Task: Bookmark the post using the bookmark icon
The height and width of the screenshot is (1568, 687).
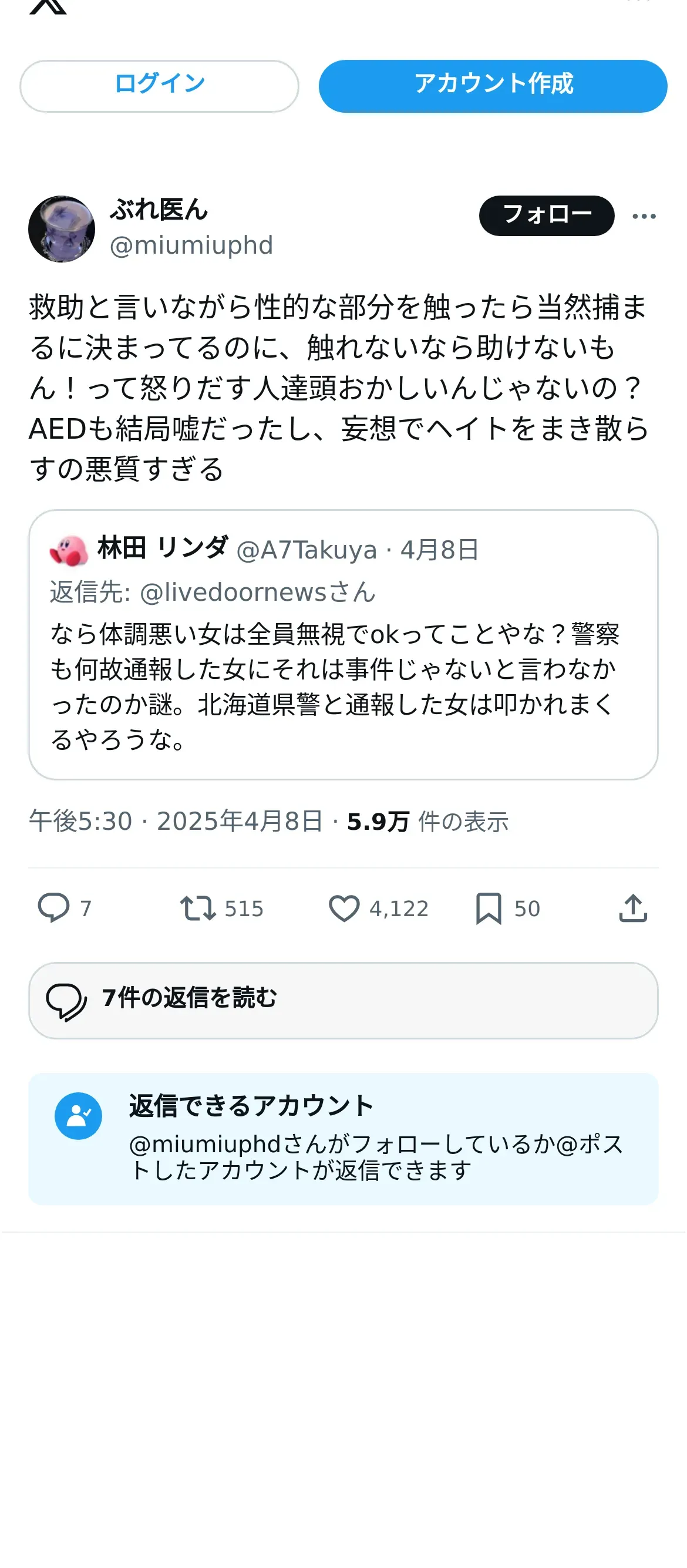Action: pyautogui.click(x=489, y=908)
